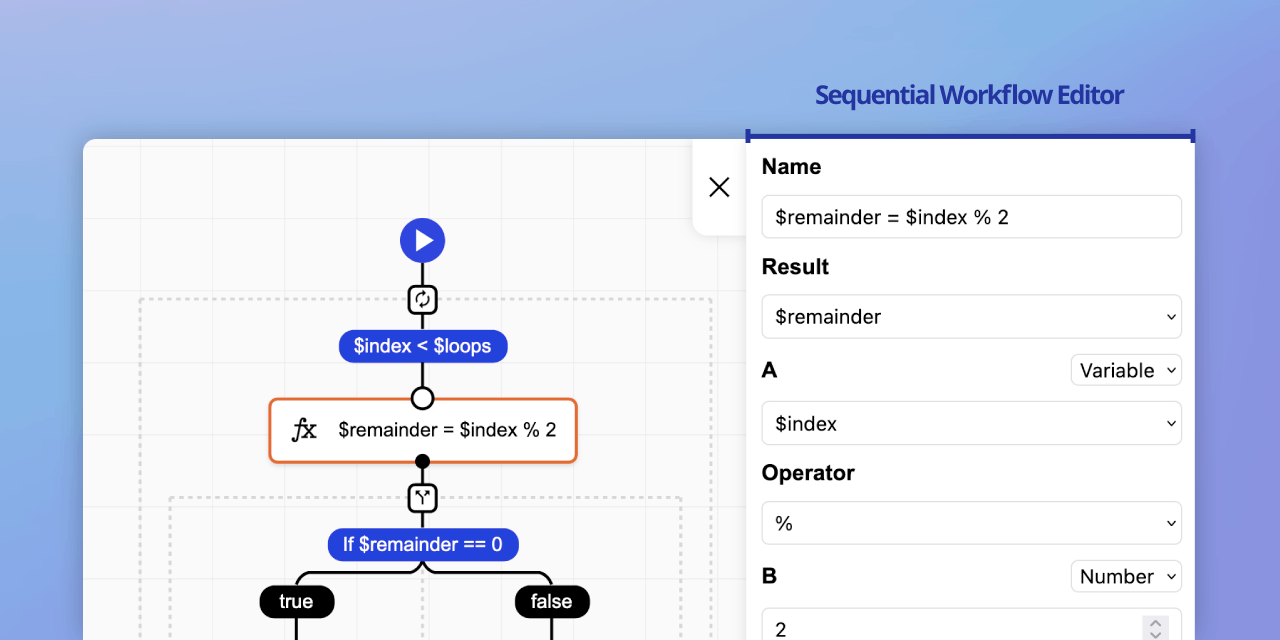Expand the $index variable dropdown
Image resolution: width=1280 pixels, height=640 pixels.
[971, 424]
